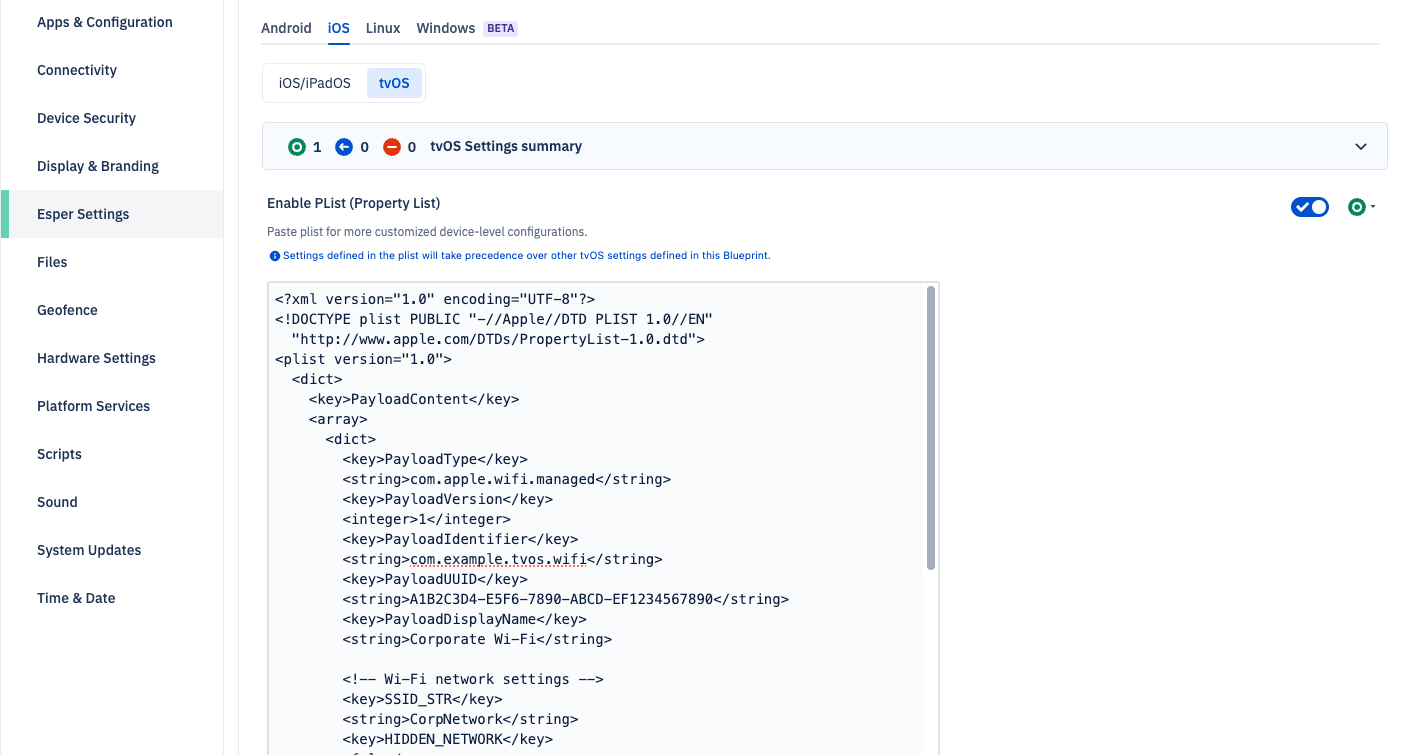Click the BETA badge next to Windows
The image size is (1418, 755).
[501, 28]
